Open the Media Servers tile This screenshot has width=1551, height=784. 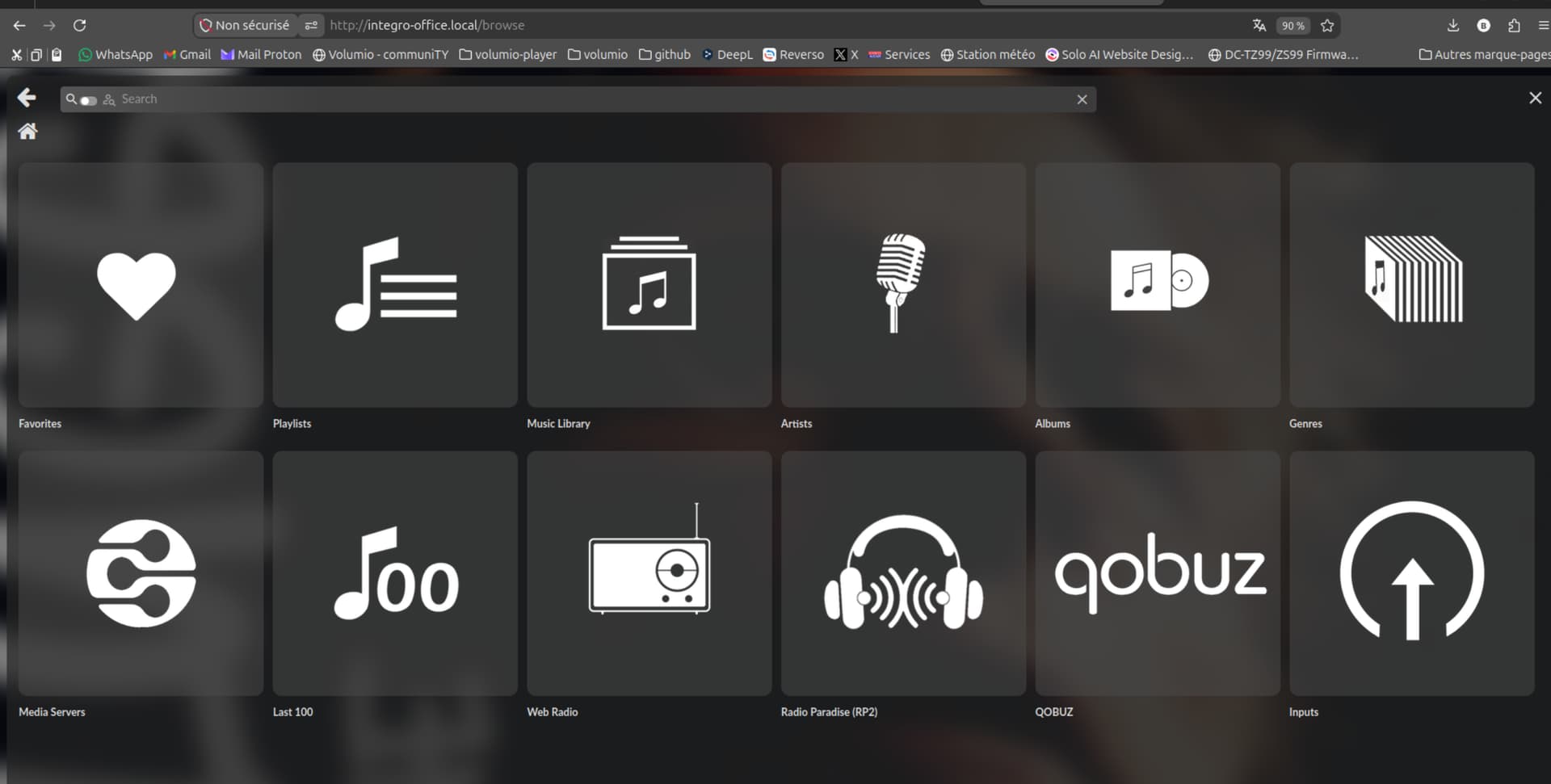click(x=141, y=573)
